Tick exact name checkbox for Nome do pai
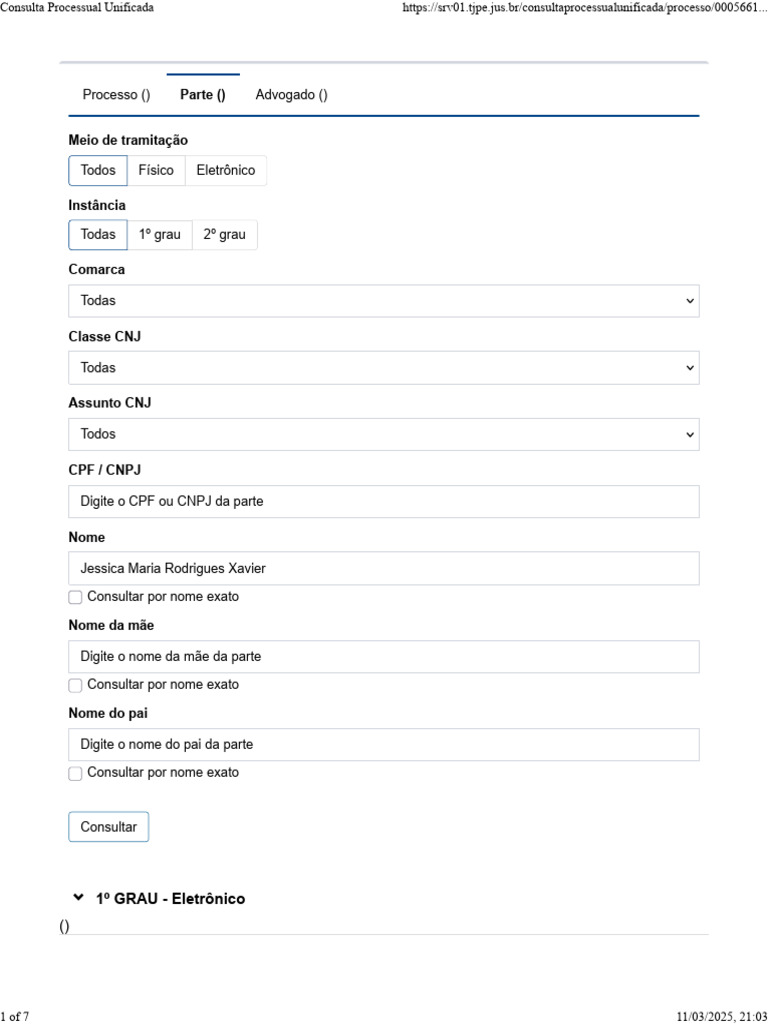This screenshot has height=1024, width=768. click(76, 773)
